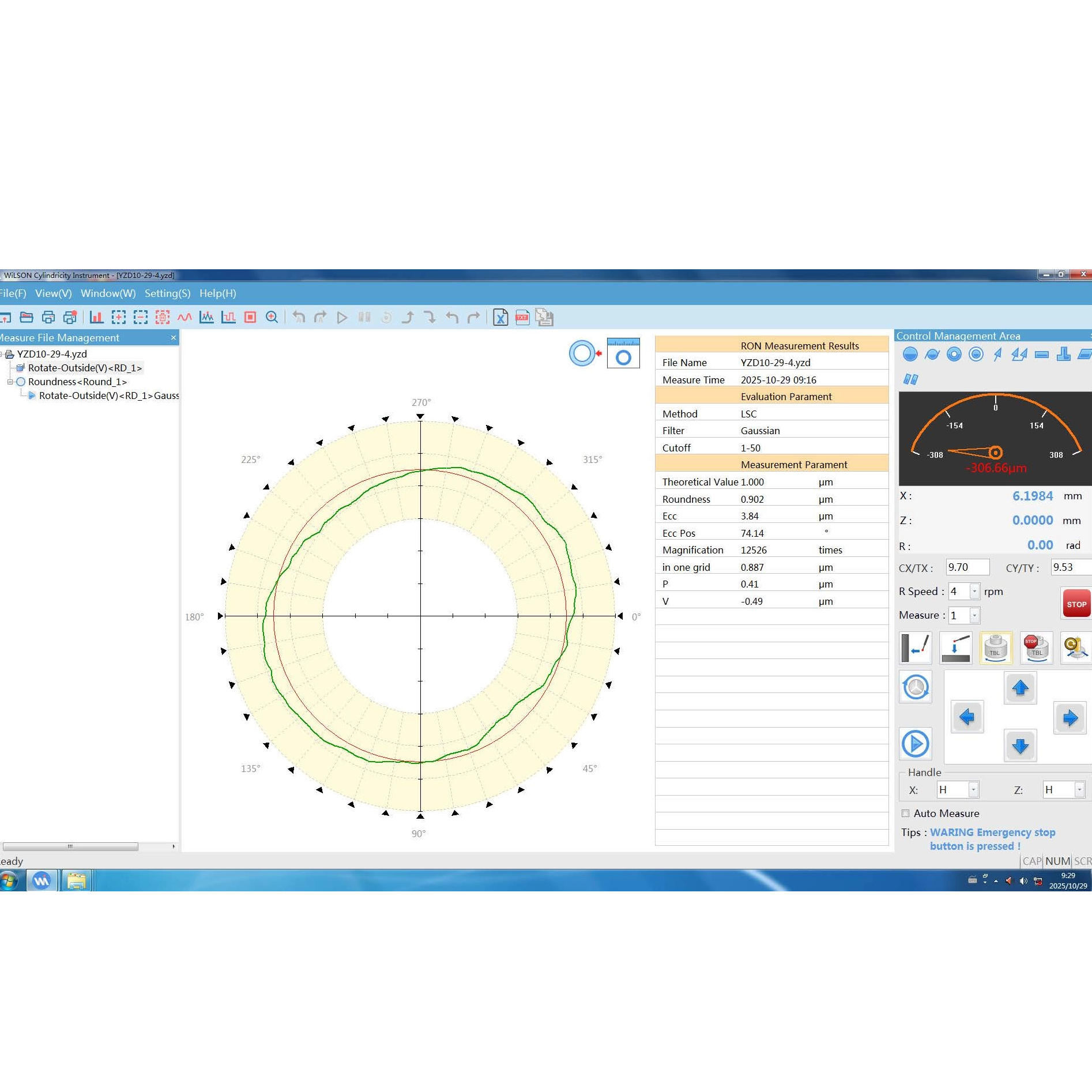1092x1092 pixels.
Task: Open the Handle X axis dropdown
Action: (974, 789)
